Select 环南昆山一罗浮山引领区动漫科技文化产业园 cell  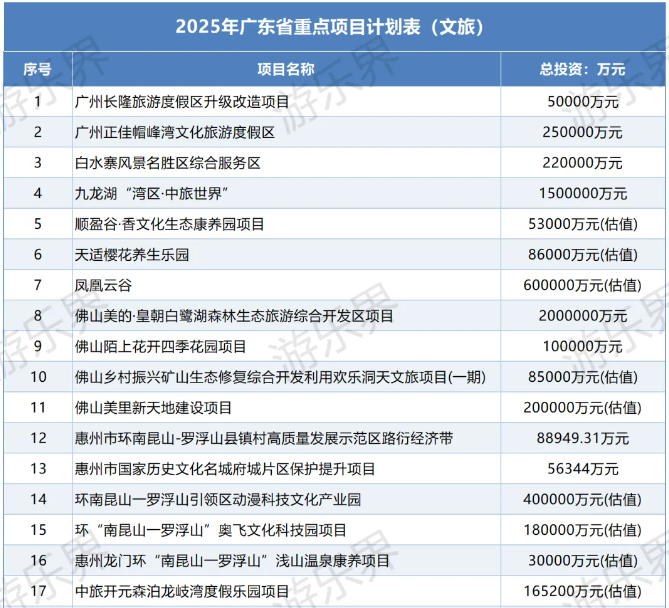[x=286, y=499]
